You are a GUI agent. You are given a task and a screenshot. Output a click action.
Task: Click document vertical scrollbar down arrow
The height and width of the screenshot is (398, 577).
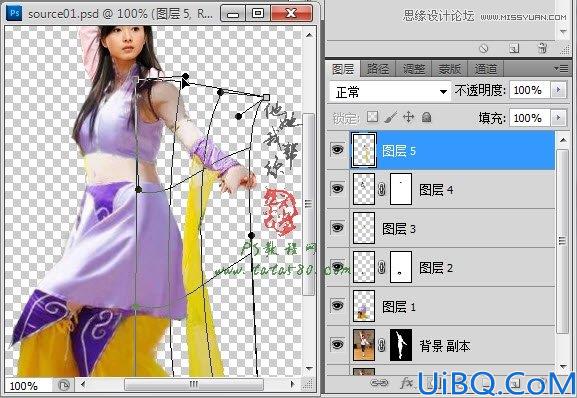point(309,368)
